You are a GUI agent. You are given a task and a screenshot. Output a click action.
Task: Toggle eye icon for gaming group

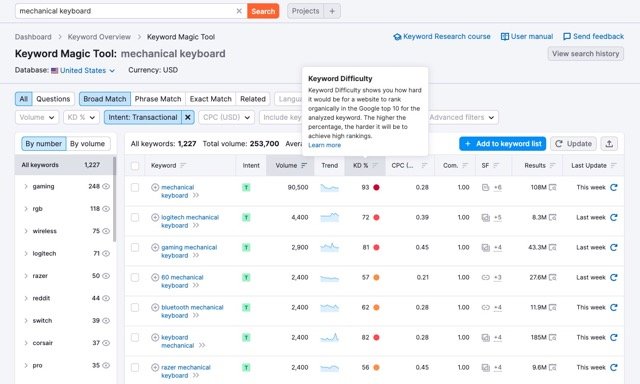coord(106,186)
